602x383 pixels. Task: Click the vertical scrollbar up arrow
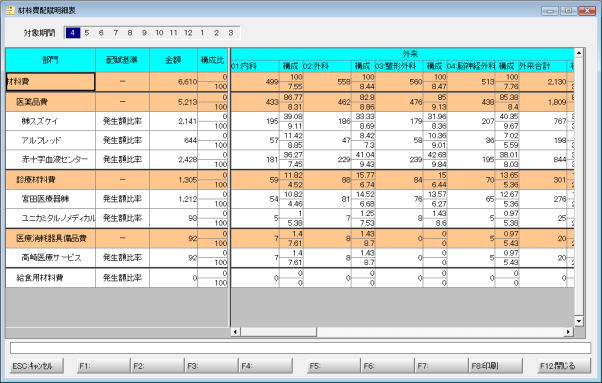click(579, 53)
